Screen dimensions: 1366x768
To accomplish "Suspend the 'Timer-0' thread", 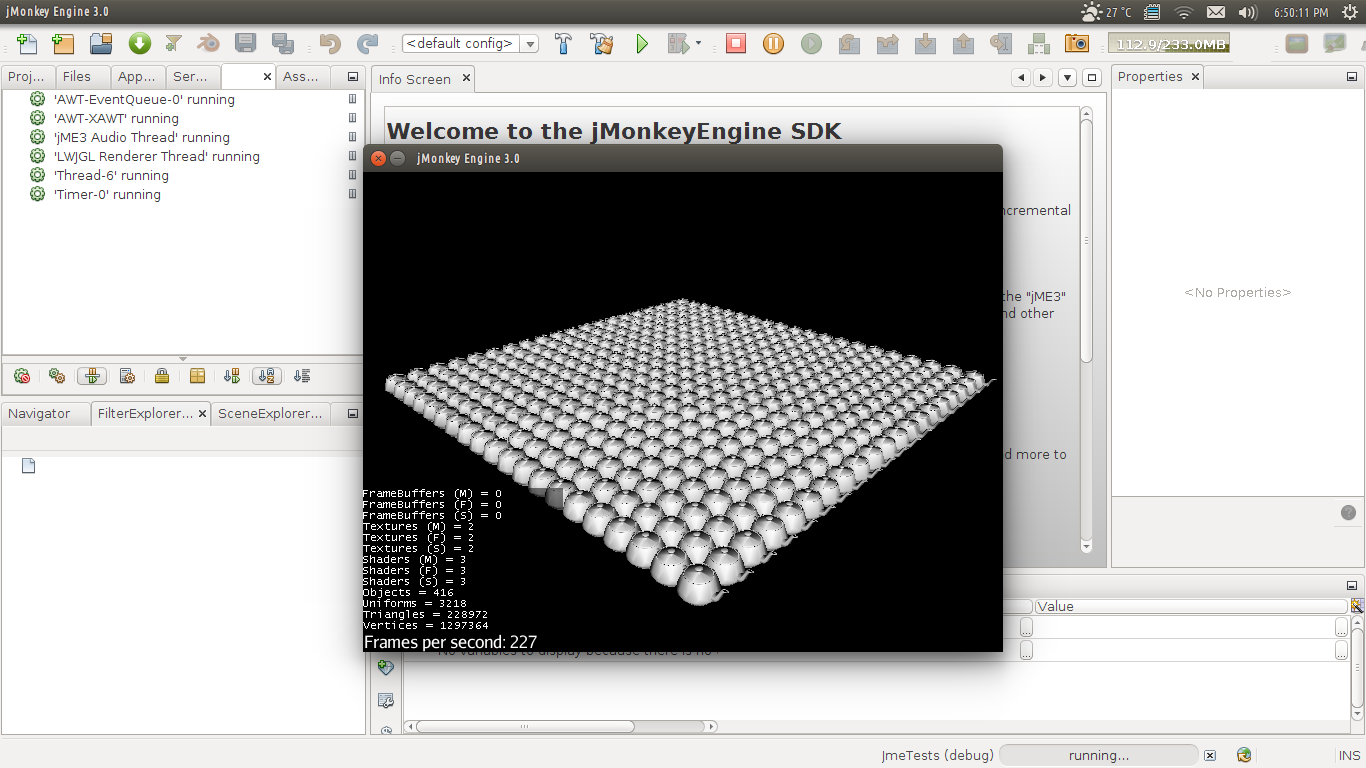I will click(352, 194).
